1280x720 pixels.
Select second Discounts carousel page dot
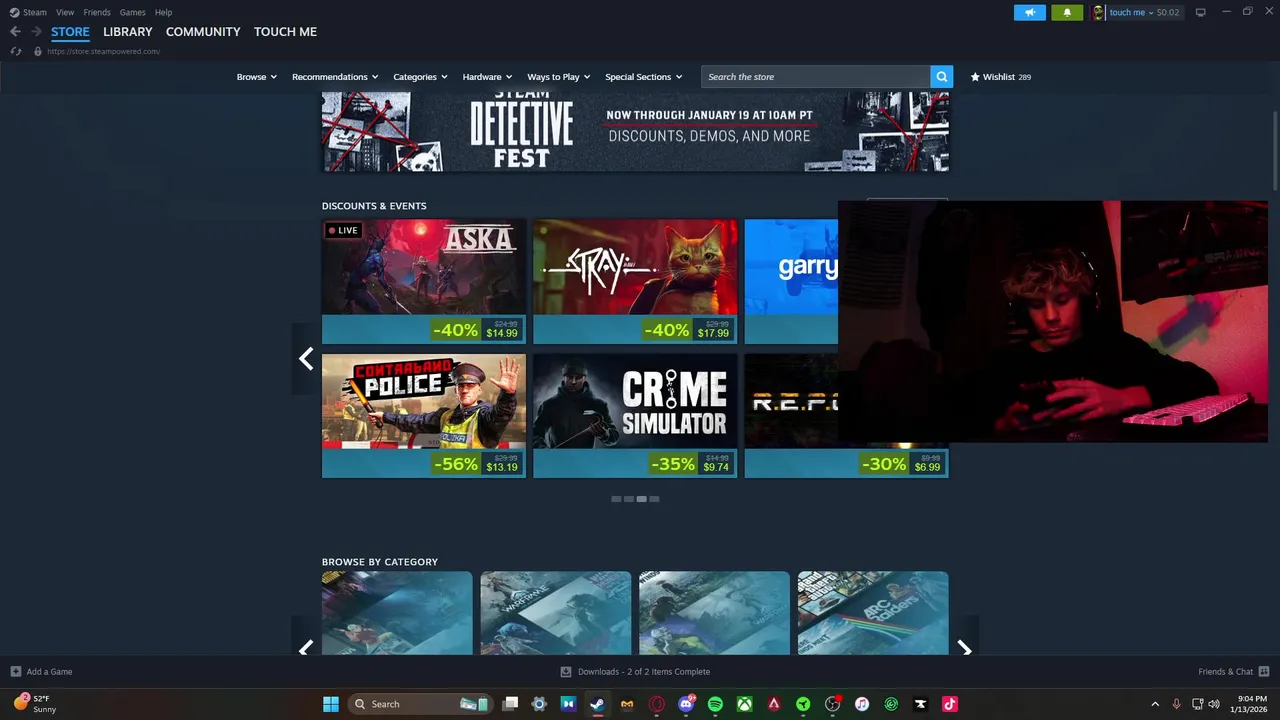point(629,499)
